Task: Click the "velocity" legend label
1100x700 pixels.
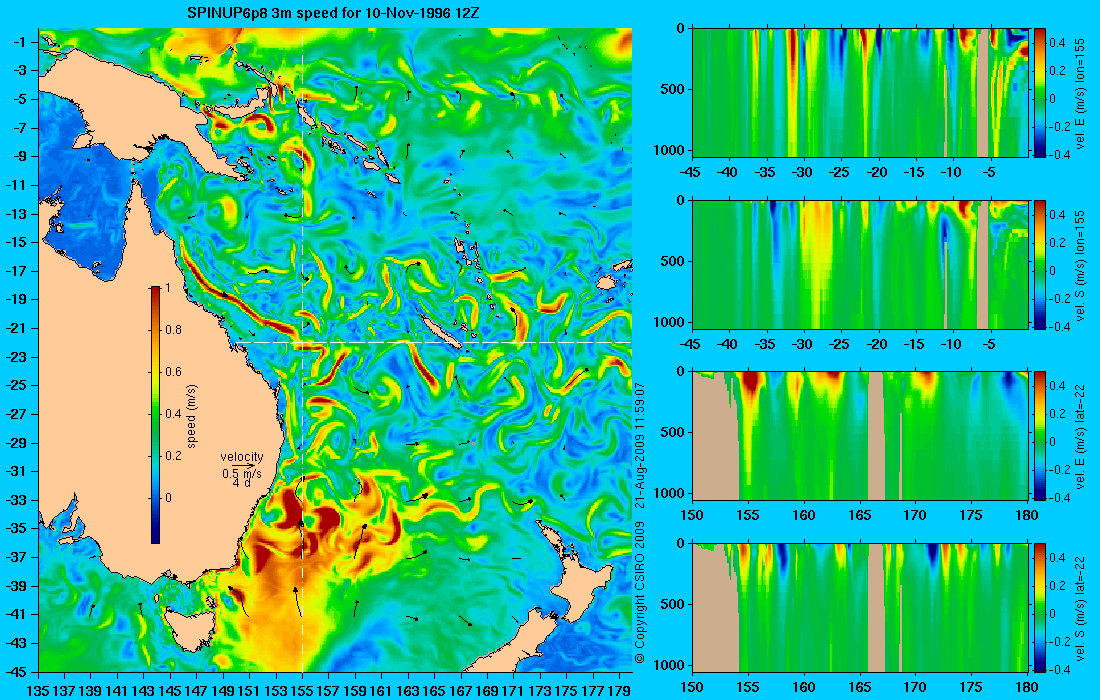Action: [x=241, y=457]
